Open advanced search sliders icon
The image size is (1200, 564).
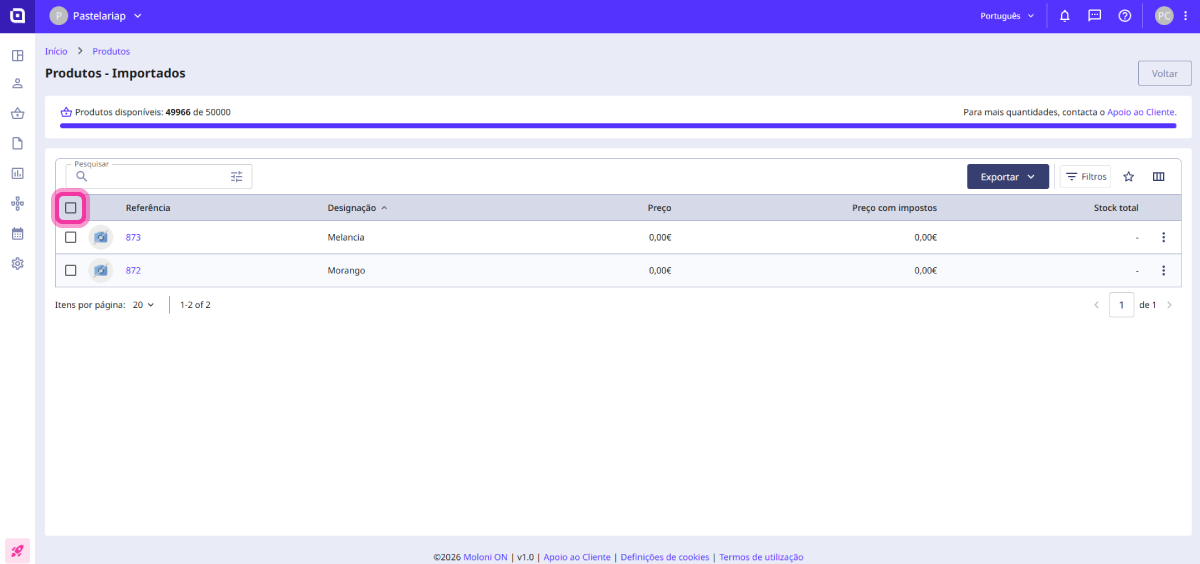click(237, 176)
